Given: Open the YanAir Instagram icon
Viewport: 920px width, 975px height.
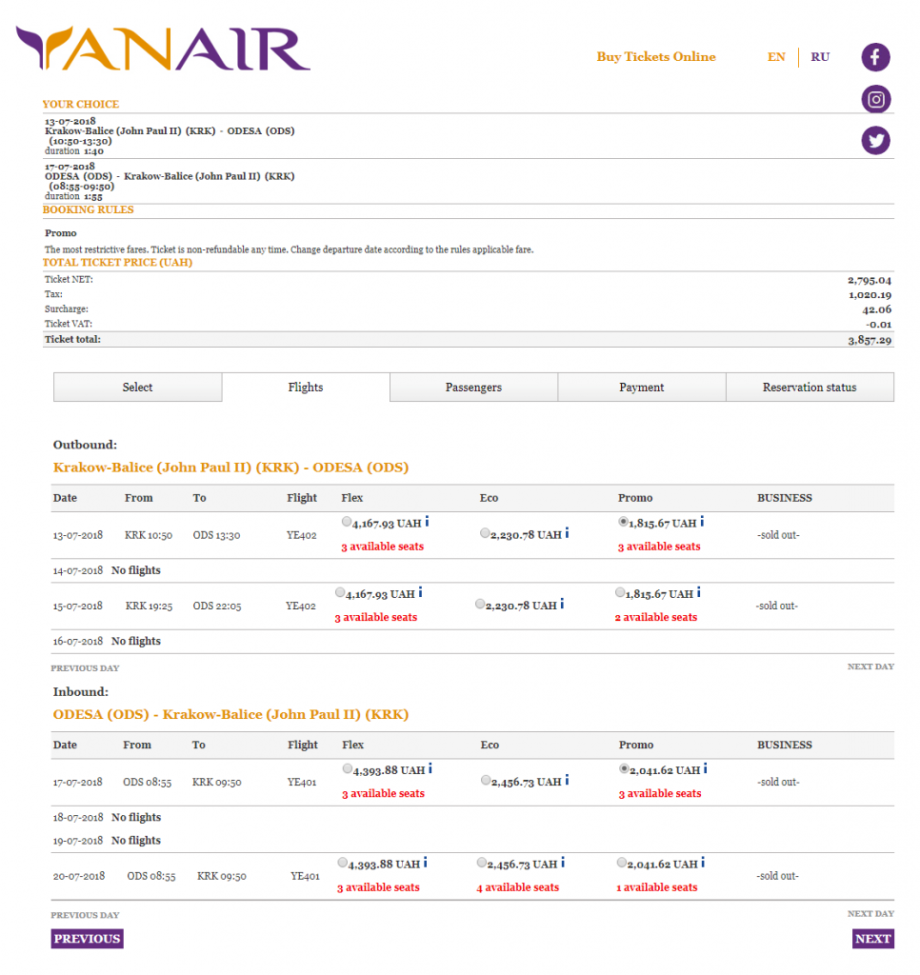Looking at the screenshot, I should pyautogui.click(x=875, y=99).
